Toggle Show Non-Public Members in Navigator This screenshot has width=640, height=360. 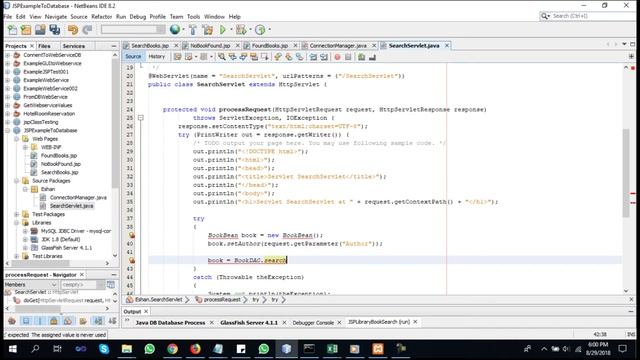coord(54,321)
